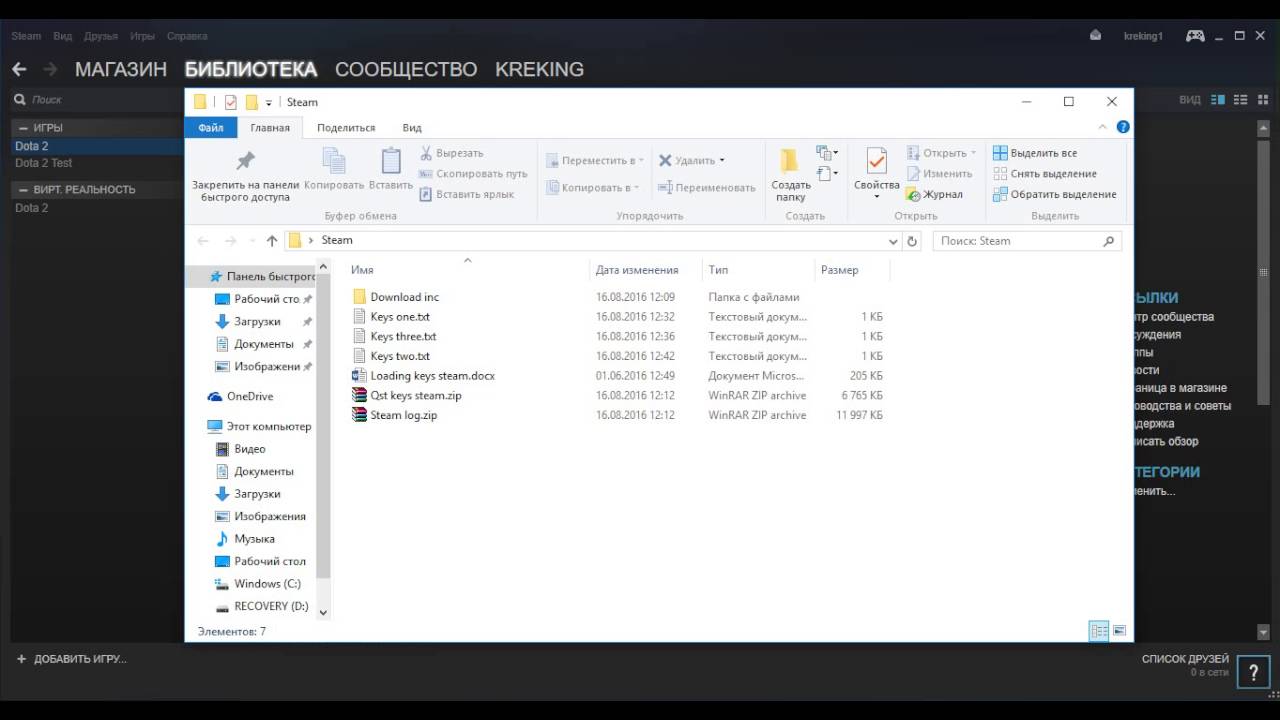The width and height of the screenshot is (1280, 720).
Task: Click the Steam library grid view icon
Action: coord(1264,100)
